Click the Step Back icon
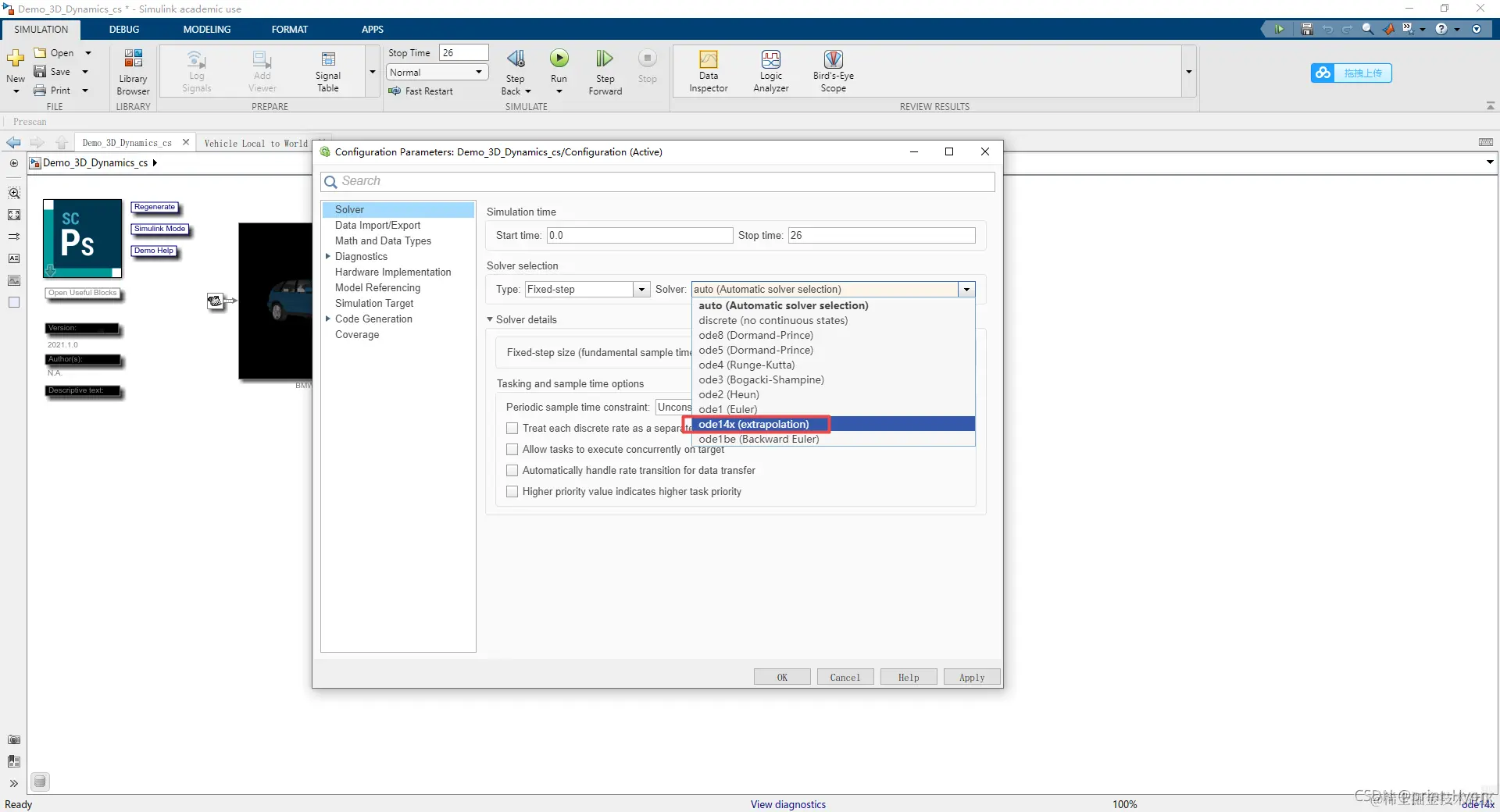This screenshot has height=812, width=1500. [x=516, y=59]
